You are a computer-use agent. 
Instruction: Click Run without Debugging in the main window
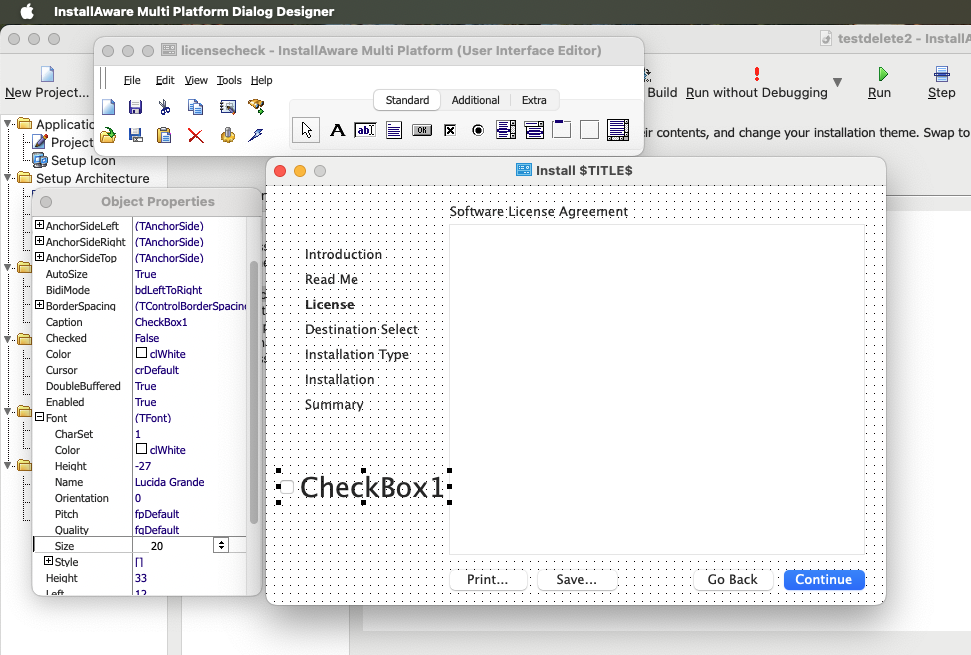coord(757,83)
